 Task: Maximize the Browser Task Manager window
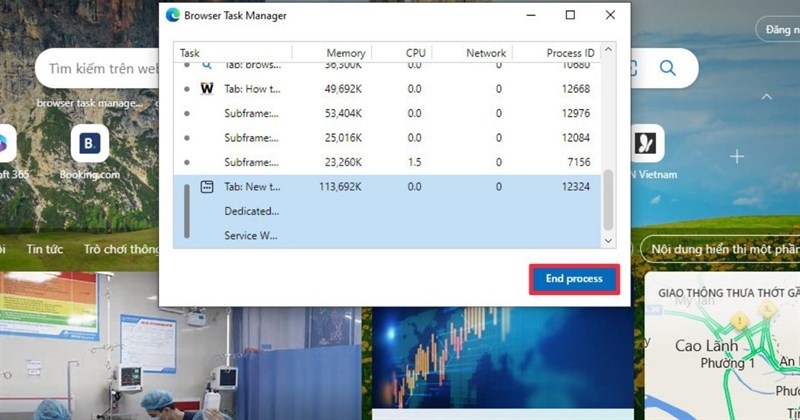[x=570, y=15]
